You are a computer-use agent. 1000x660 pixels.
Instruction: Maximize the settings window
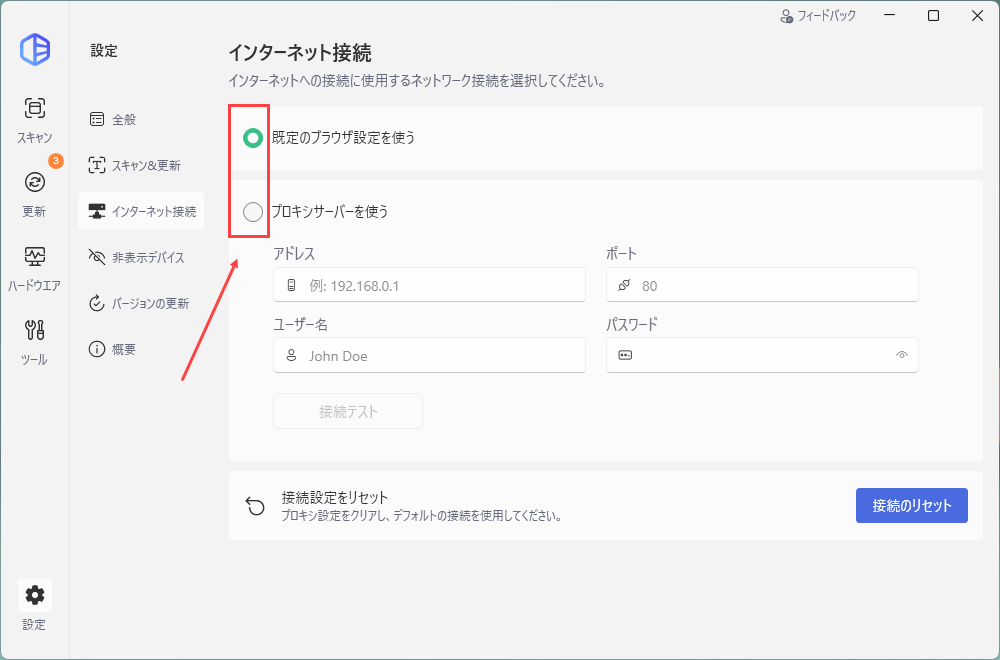(x=933, y=16)
